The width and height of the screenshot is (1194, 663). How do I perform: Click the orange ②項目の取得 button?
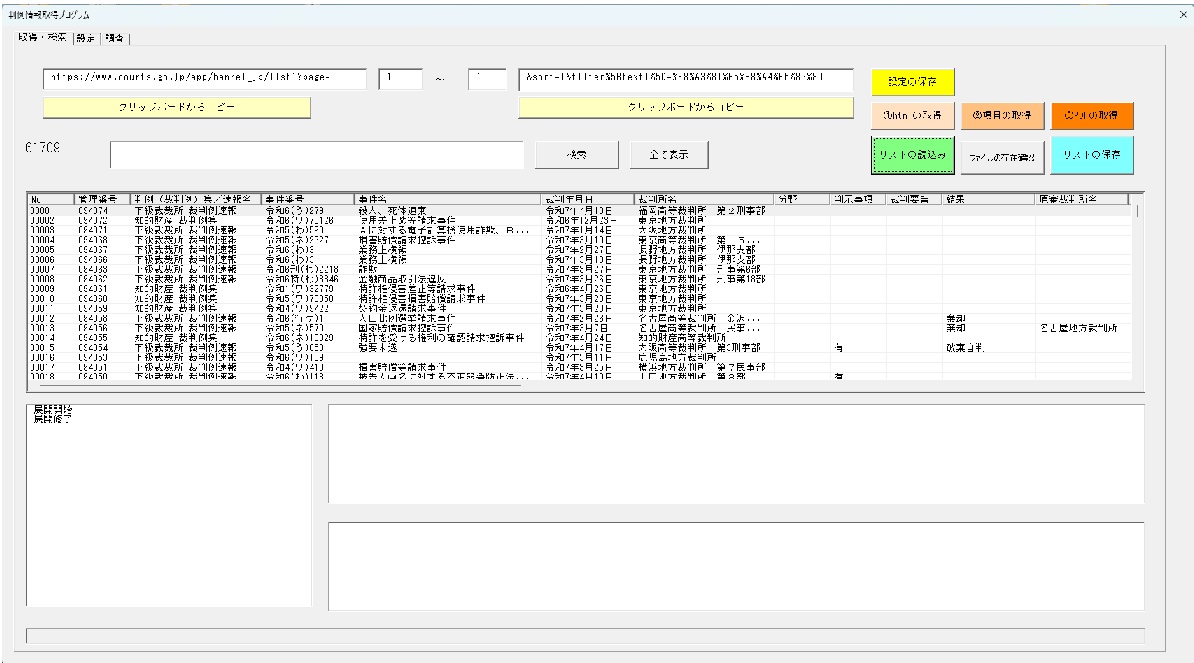click(1003, 115)
